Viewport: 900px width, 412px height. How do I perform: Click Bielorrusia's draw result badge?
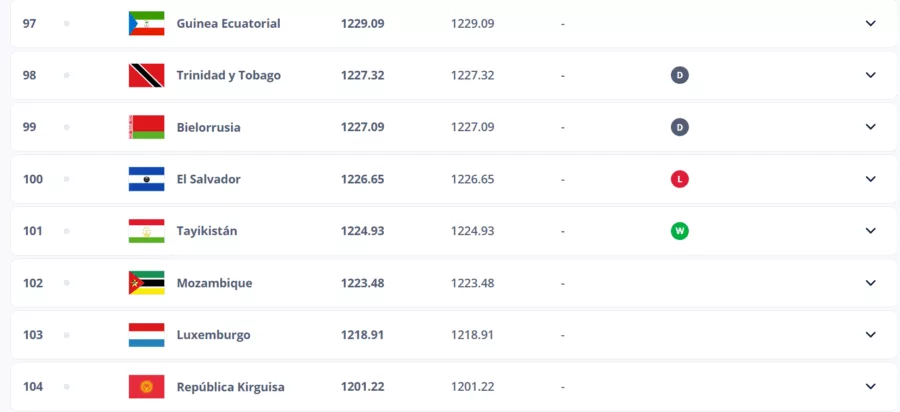pos(680,127)
